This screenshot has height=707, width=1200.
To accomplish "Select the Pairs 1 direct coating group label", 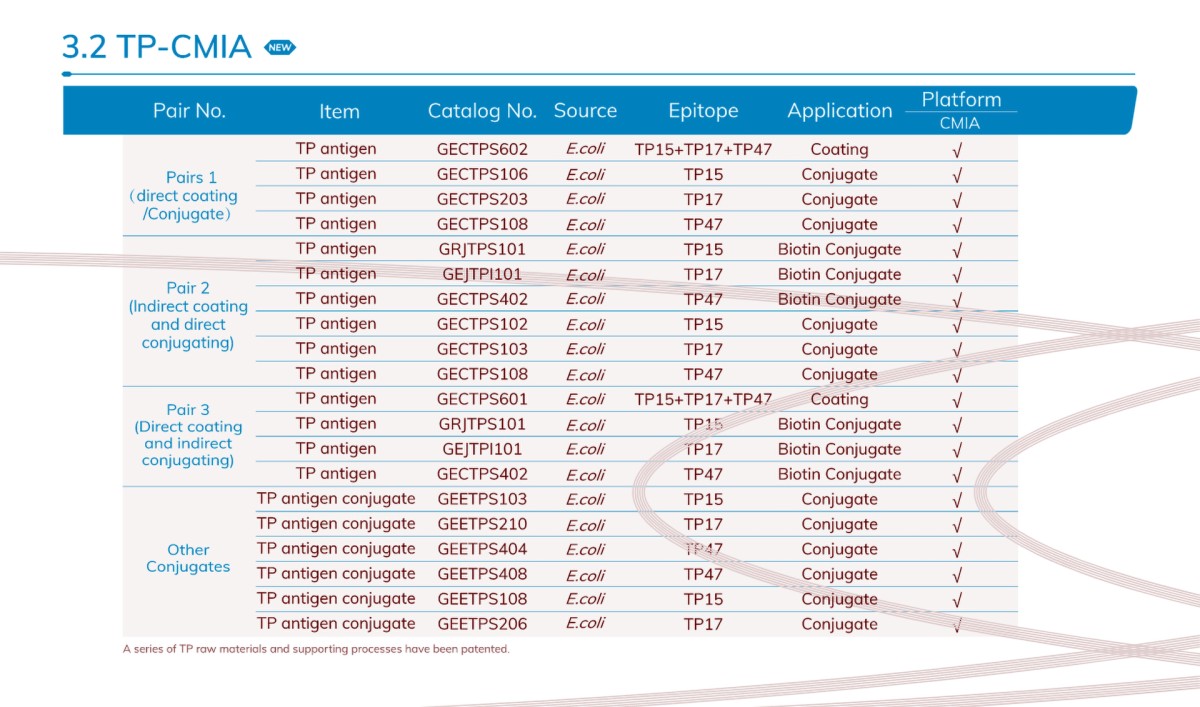I will [x=188, y=196].
